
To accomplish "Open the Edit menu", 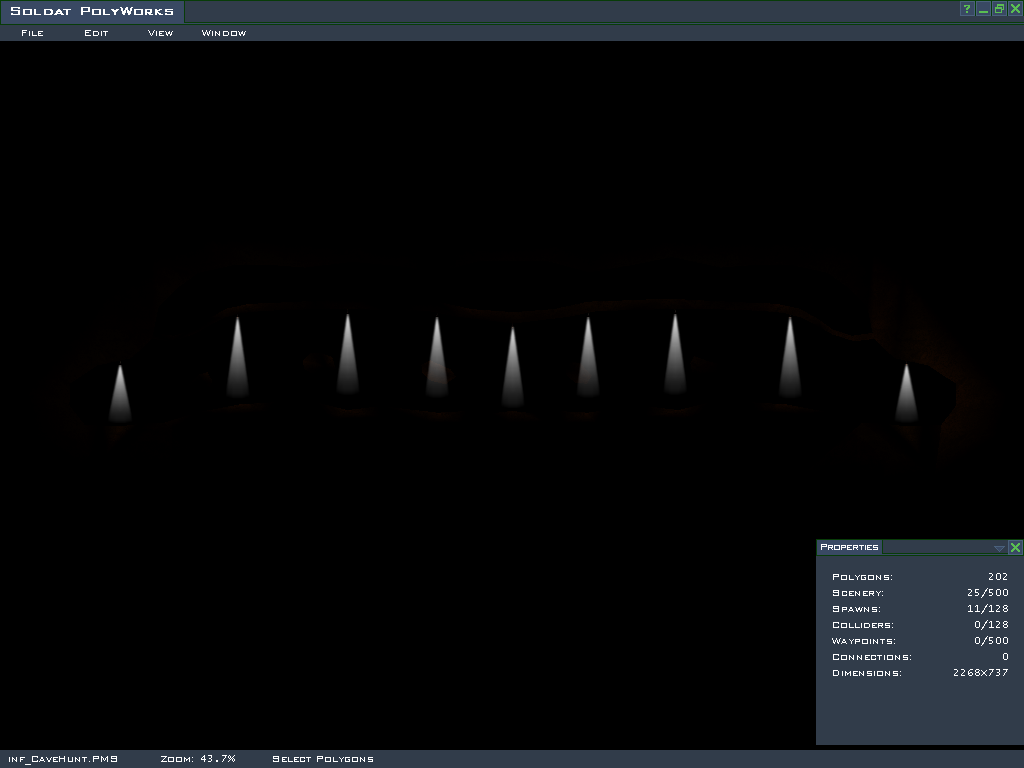I will click(96, 33).
